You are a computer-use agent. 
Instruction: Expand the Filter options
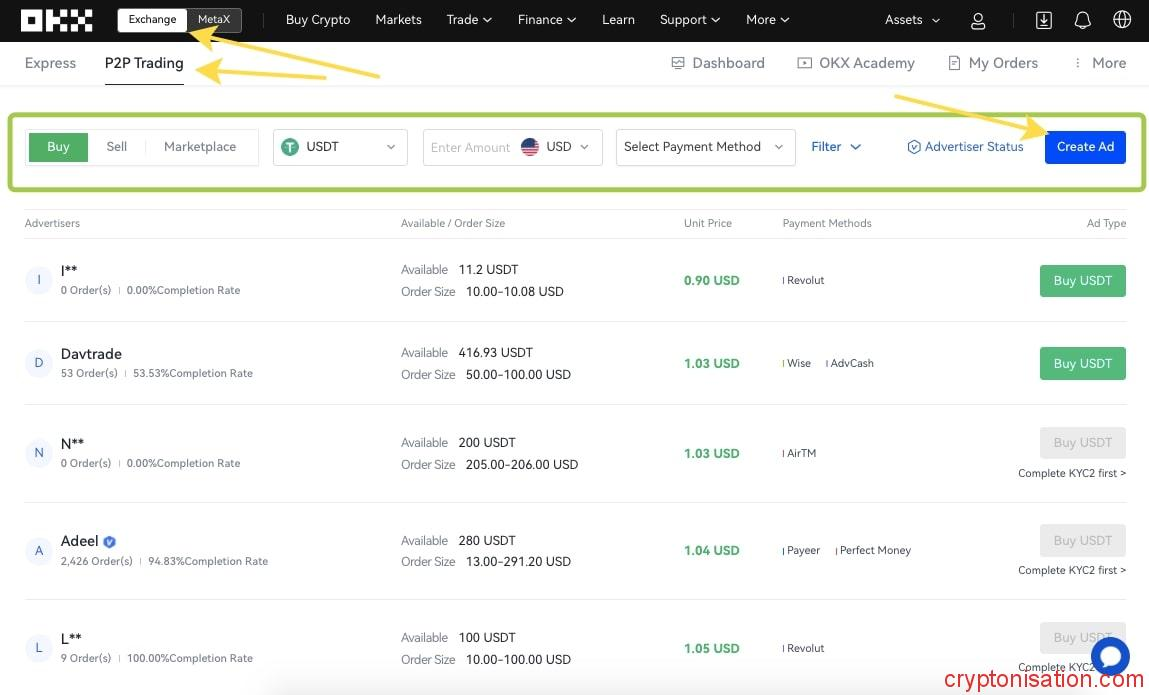[x=836, y=147]
